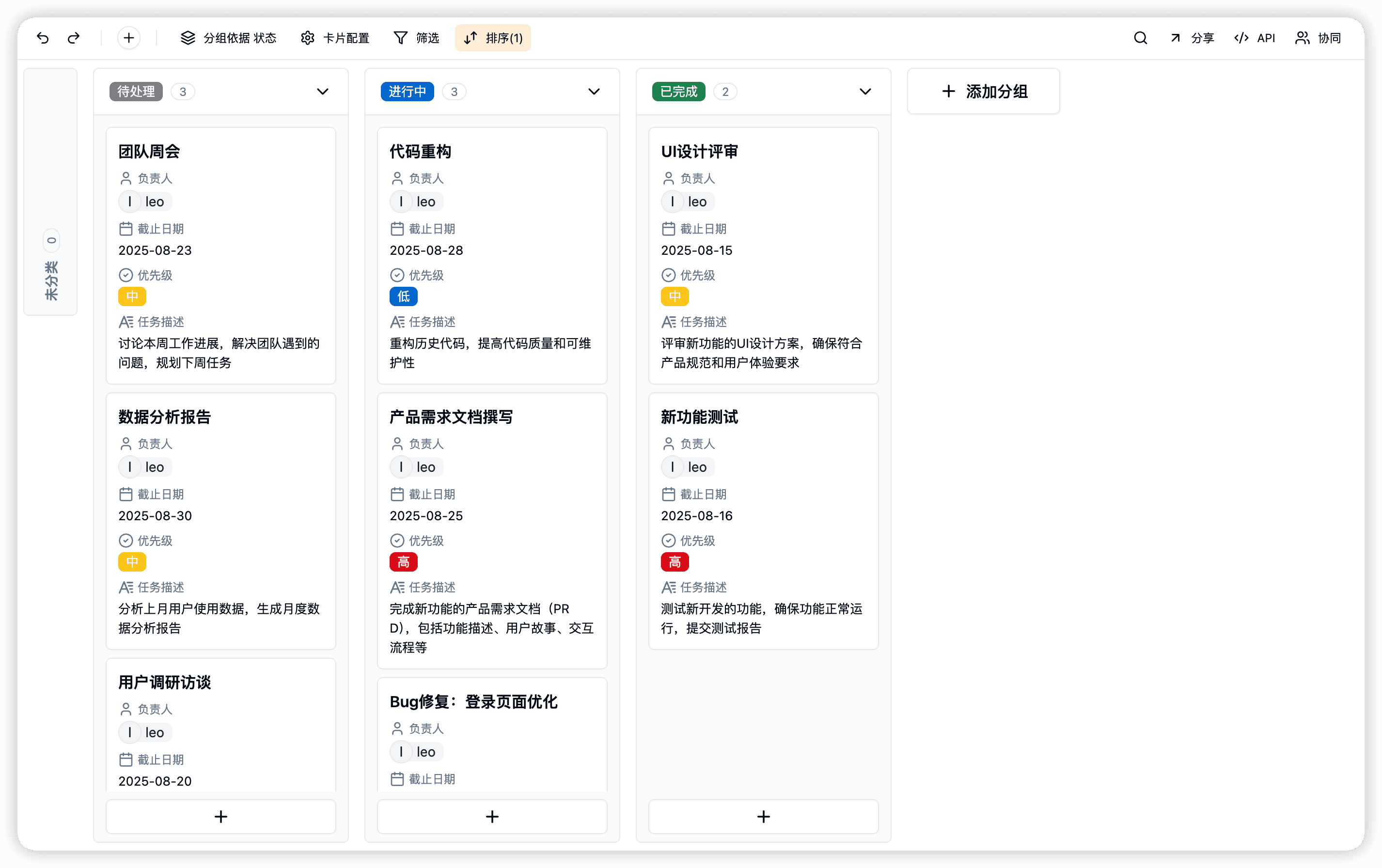
Task: Open the 代码重构 card title
Action: click(421, 152)
